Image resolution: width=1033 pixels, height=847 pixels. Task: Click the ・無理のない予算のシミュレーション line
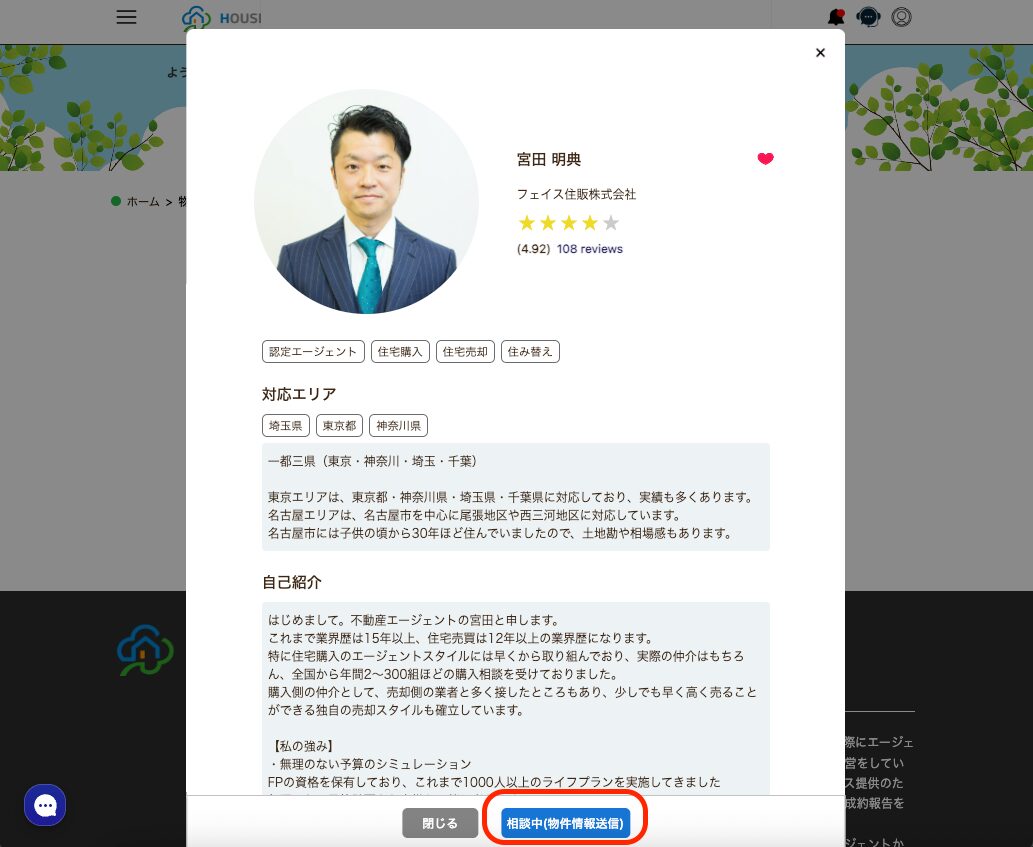click(370, 764)
